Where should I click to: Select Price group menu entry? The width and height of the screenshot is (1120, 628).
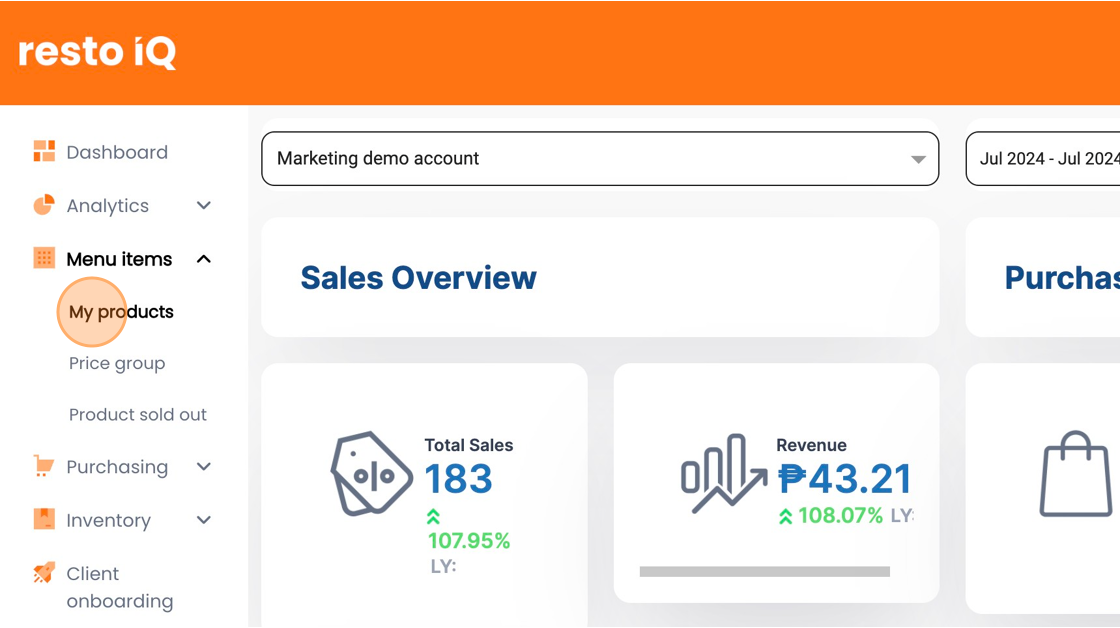point(117,364)
